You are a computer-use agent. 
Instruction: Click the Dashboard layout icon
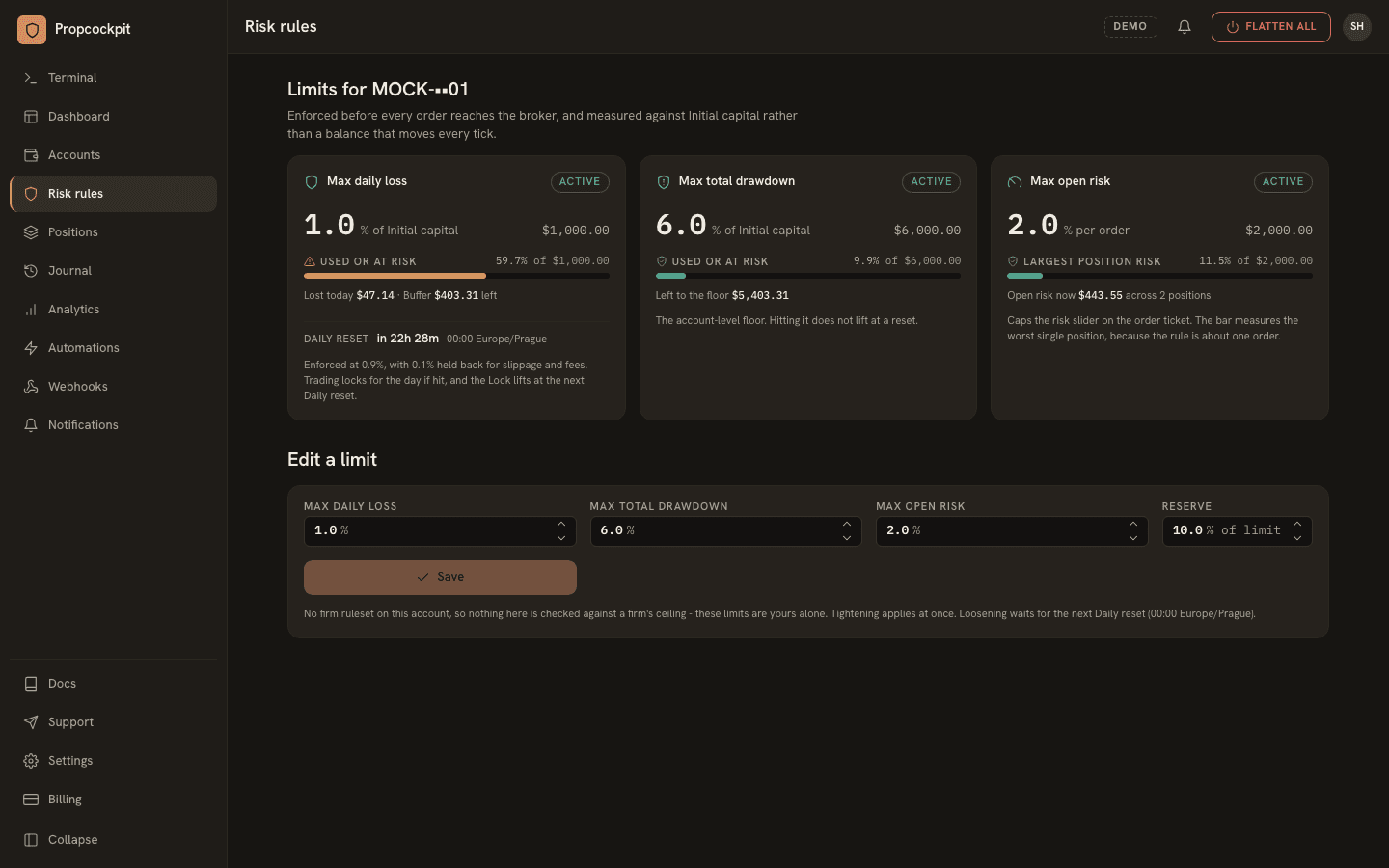[31, 117]
